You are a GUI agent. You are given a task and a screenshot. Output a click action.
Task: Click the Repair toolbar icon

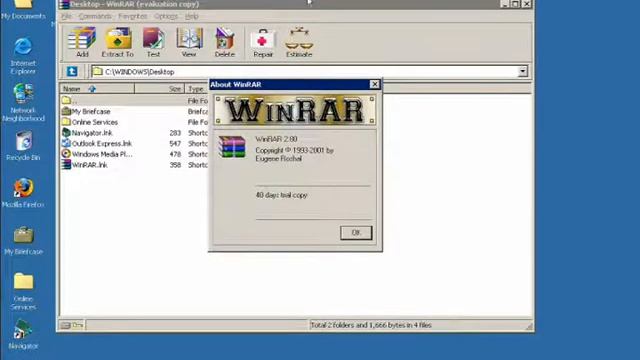click(x=263, y=42)
